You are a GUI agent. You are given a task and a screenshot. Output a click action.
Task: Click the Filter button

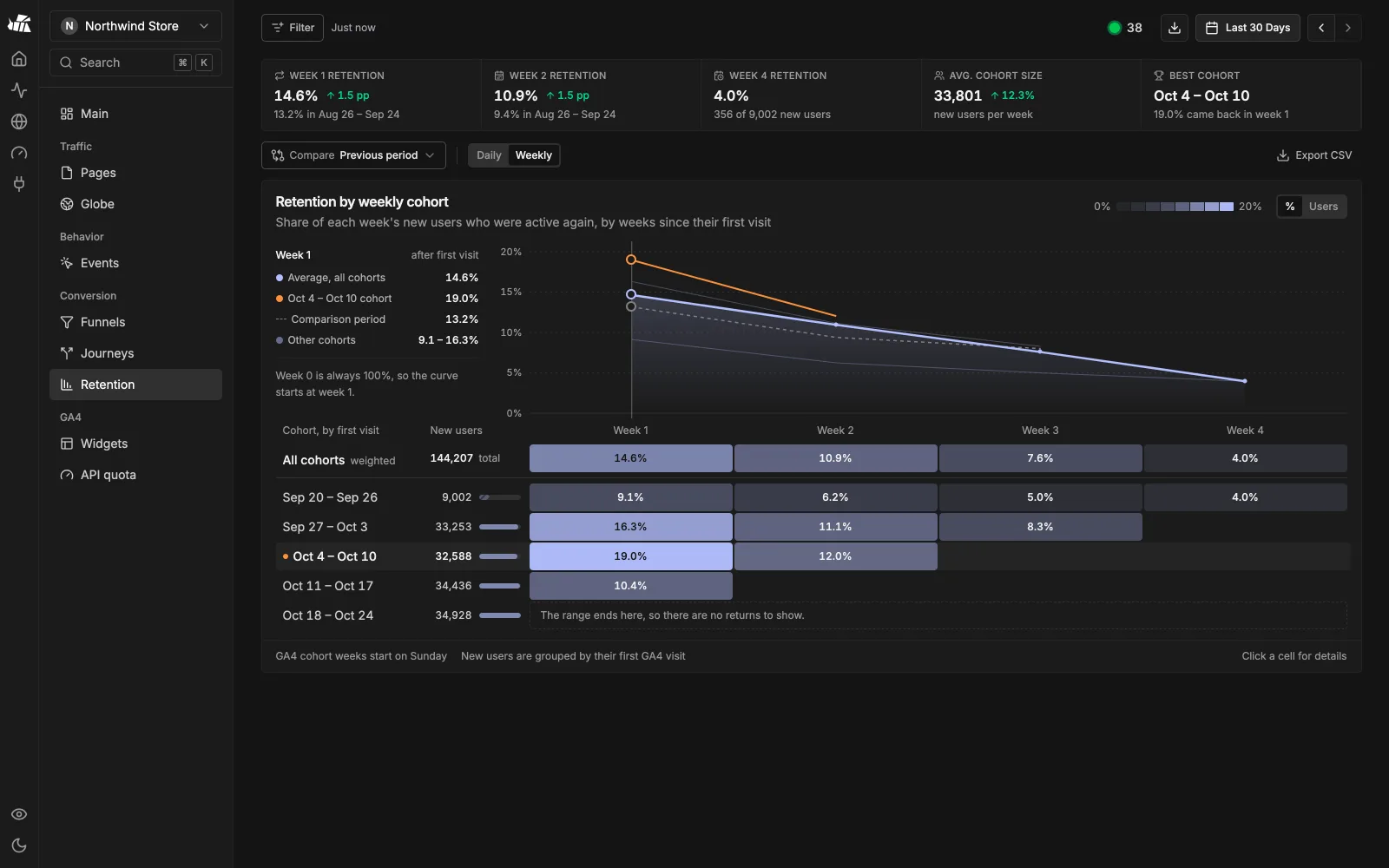pos(293,28)
